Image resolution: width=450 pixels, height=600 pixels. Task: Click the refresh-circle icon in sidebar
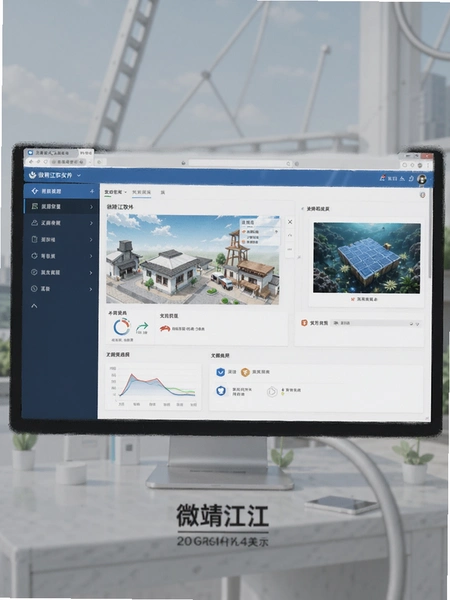point(34,256)
